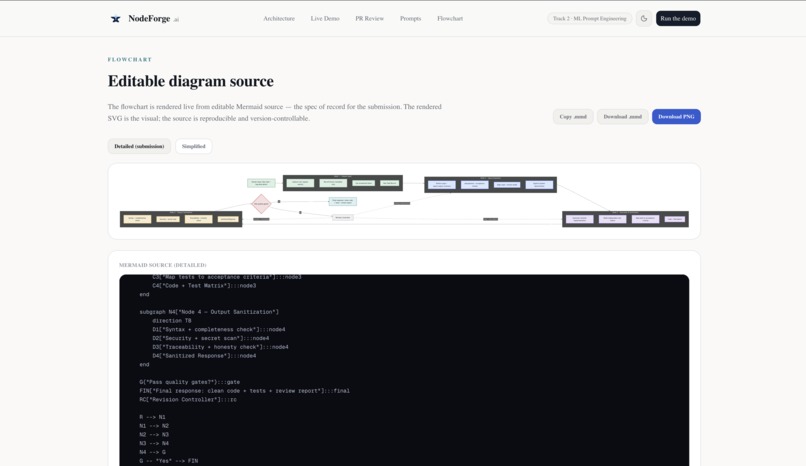This screenshot has height=466, width=806.
Task: Click the 'Security + secret scan' line
Action: click(210, 338)
